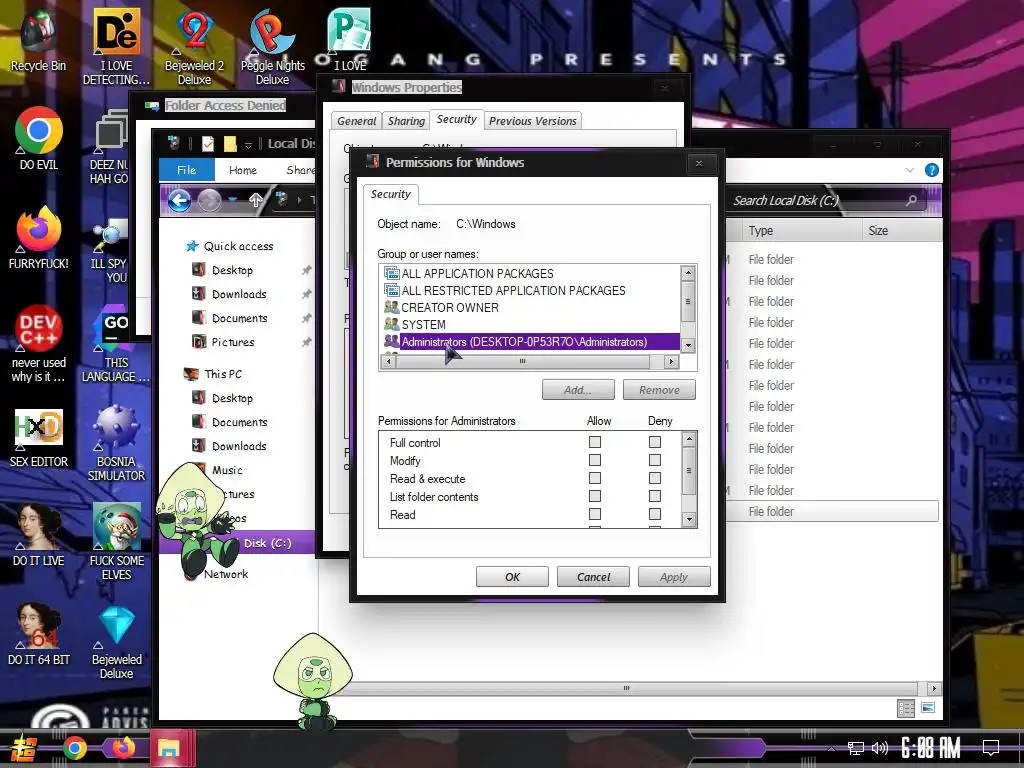
Task: Click the Apply button
Action: pos(674,577)
